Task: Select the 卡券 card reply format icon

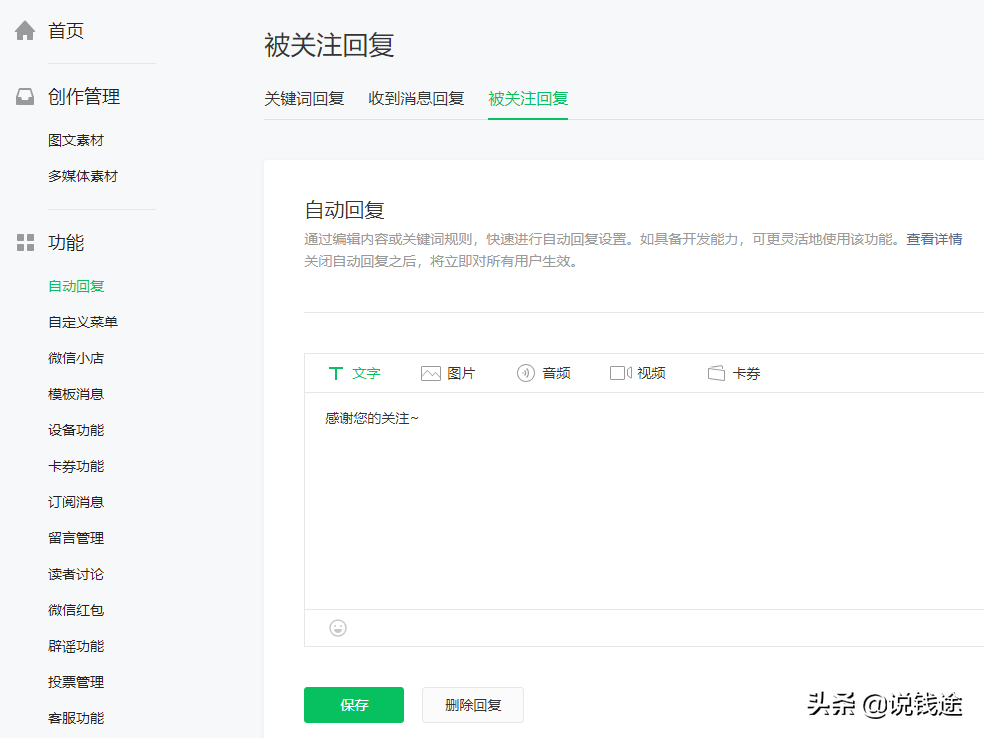Action: click(x=716, y=372)
